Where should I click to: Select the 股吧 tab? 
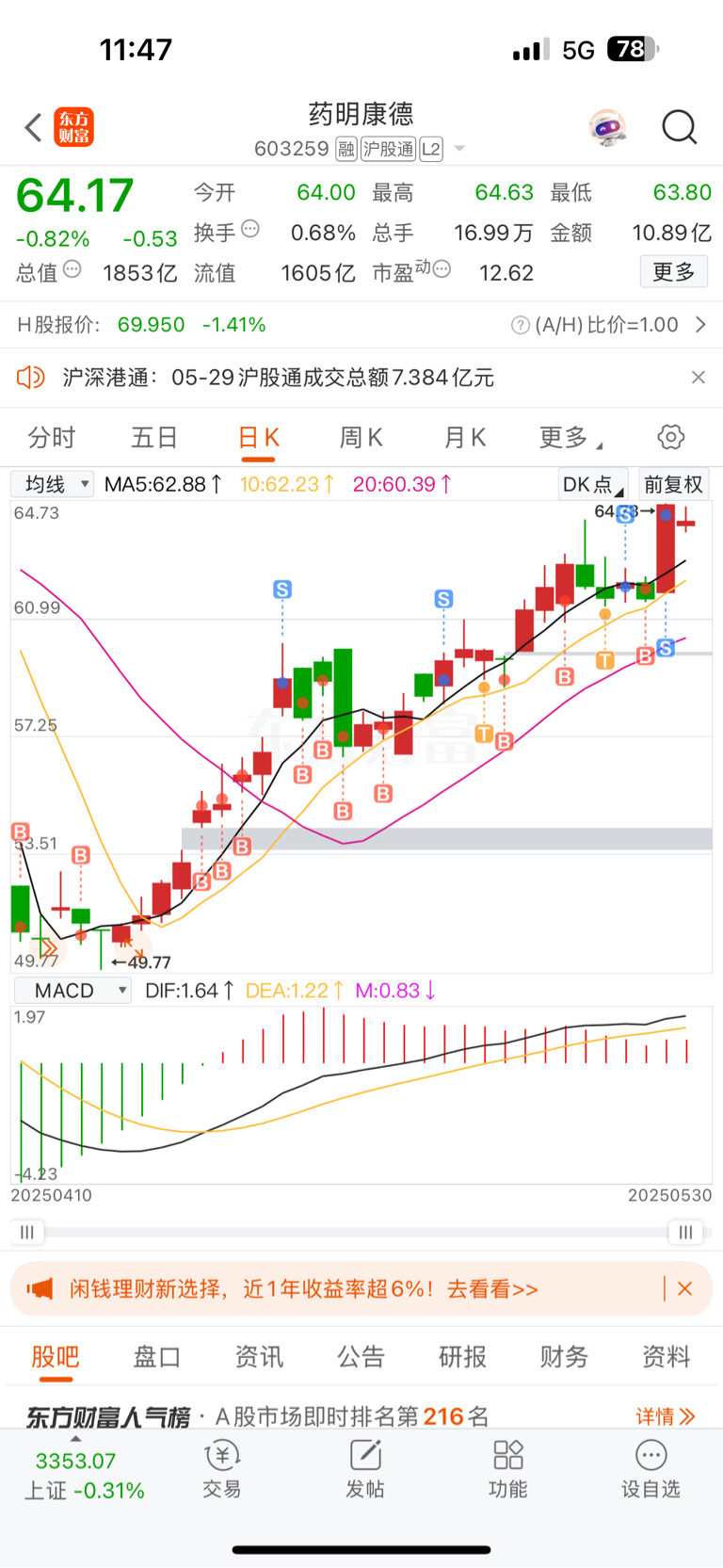[56, 1357]
